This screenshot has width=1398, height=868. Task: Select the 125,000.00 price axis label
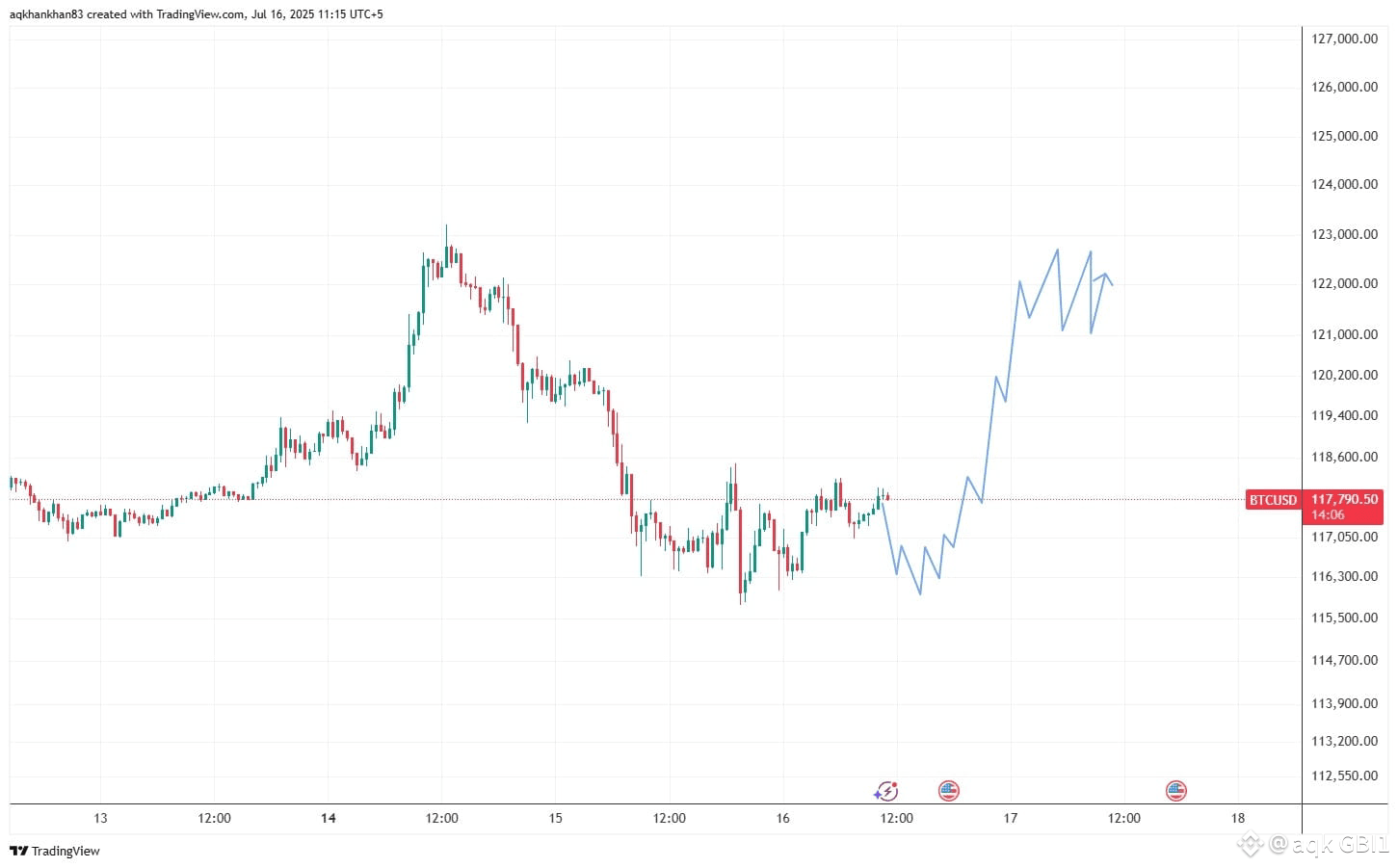tap(1344, 136)
